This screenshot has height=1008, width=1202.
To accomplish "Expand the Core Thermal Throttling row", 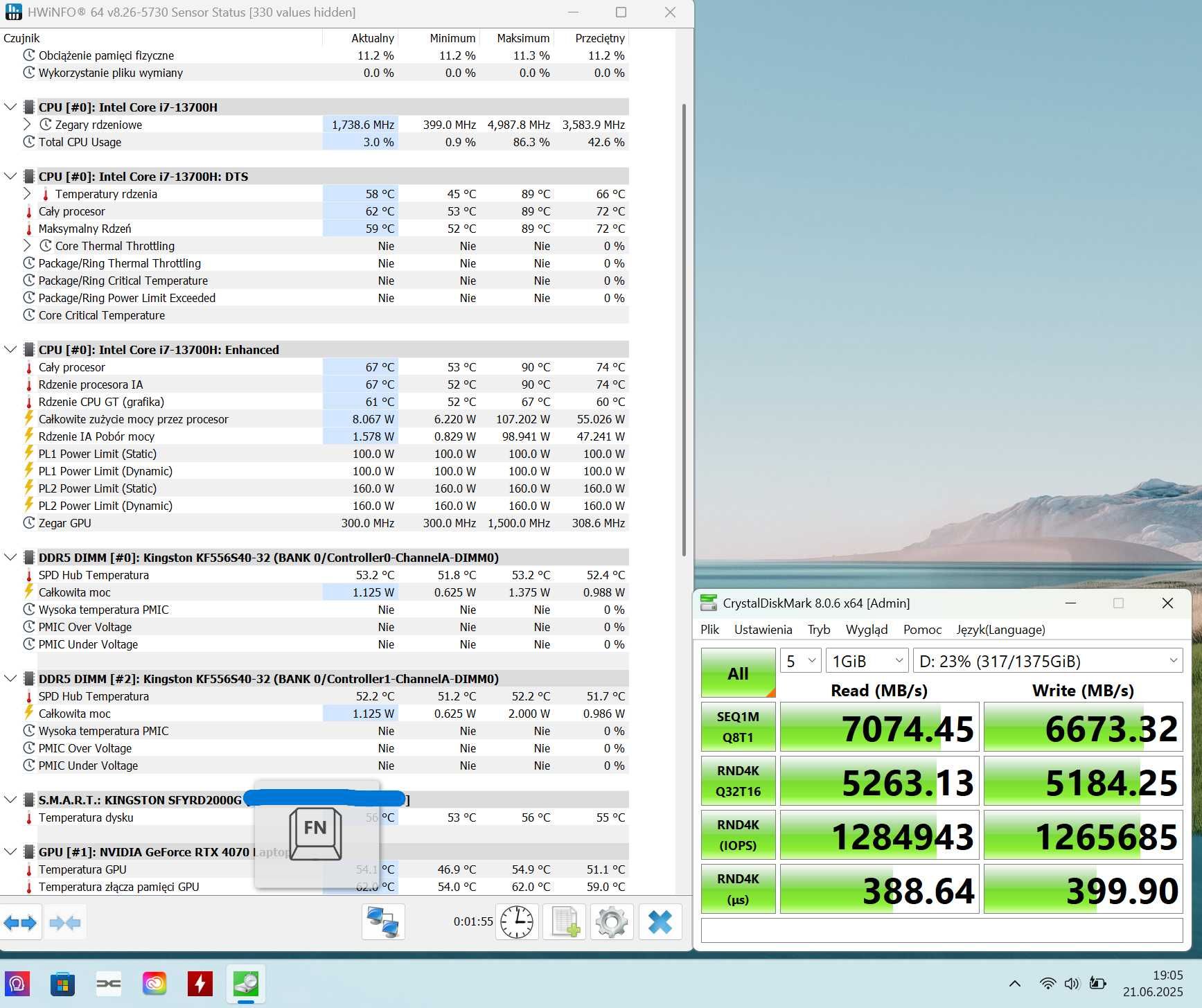I will (x=27, y=246).
